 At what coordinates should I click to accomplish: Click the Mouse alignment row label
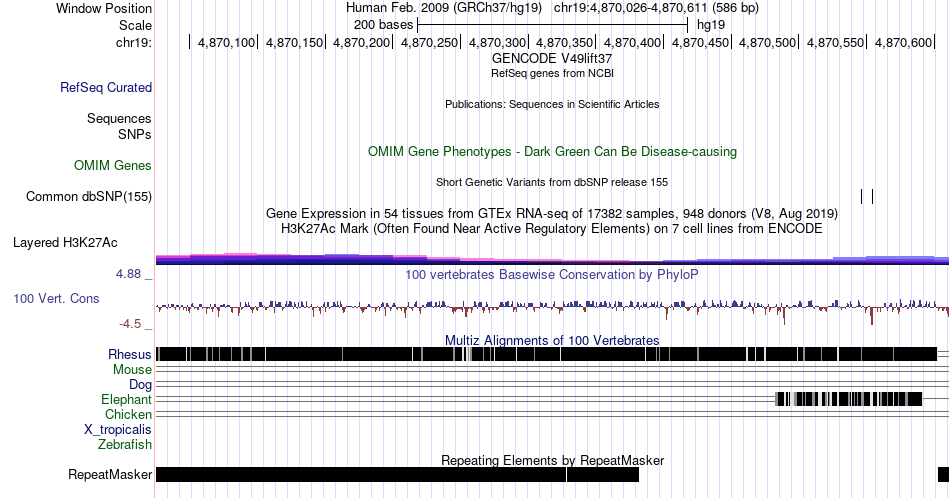pos(132,370)
